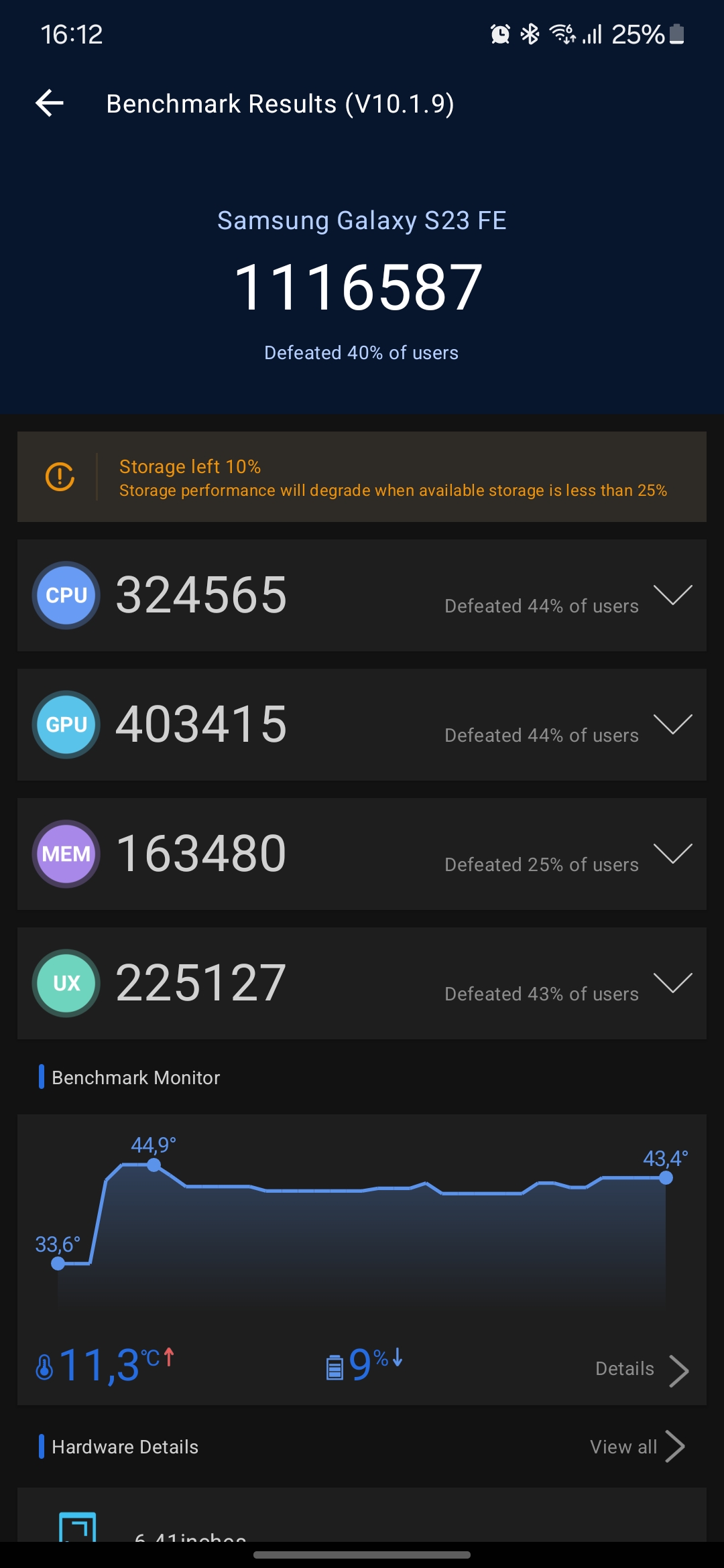Viewport: 724px width, 1568px height.
Task: Select the 43,4° final temperature point
Action: pos(666,1178)
